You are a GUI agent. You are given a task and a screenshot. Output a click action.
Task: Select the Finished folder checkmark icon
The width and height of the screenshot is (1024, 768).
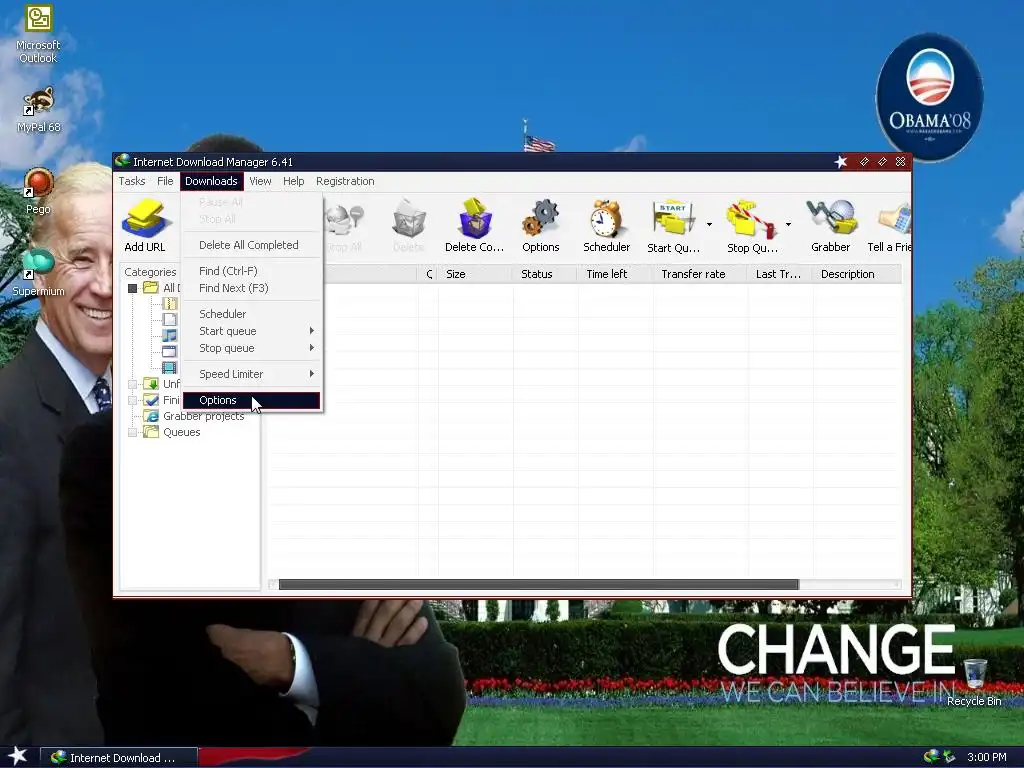(151, 400)
